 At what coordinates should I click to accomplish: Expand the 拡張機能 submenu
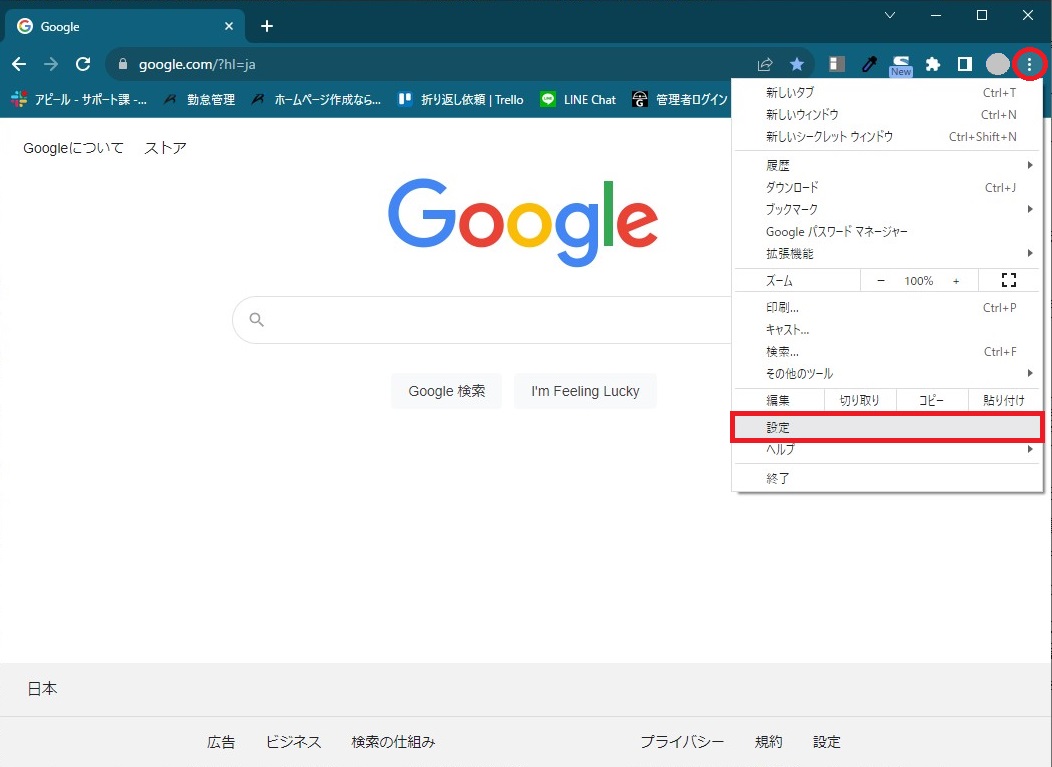click(x=887, y=254)
